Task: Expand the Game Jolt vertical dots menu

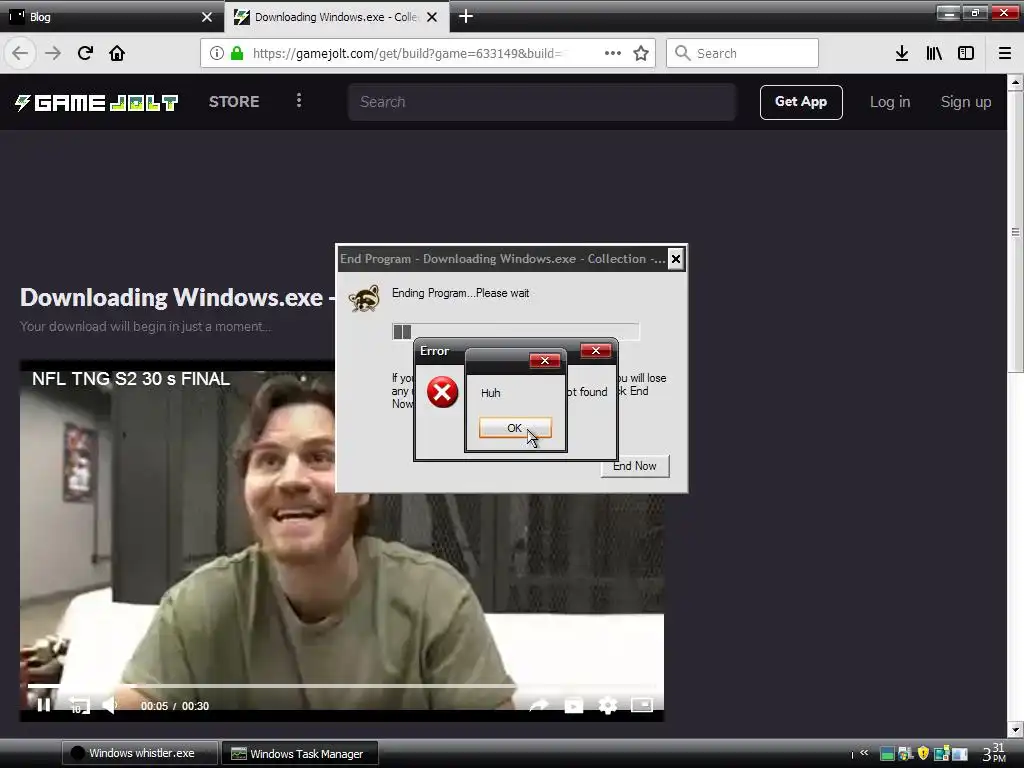Action: pos(298,101)
